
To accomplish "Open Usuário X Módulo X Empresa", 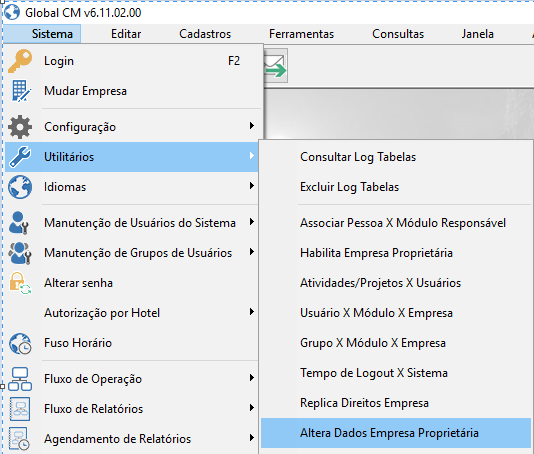I will (x=396, y=313).
